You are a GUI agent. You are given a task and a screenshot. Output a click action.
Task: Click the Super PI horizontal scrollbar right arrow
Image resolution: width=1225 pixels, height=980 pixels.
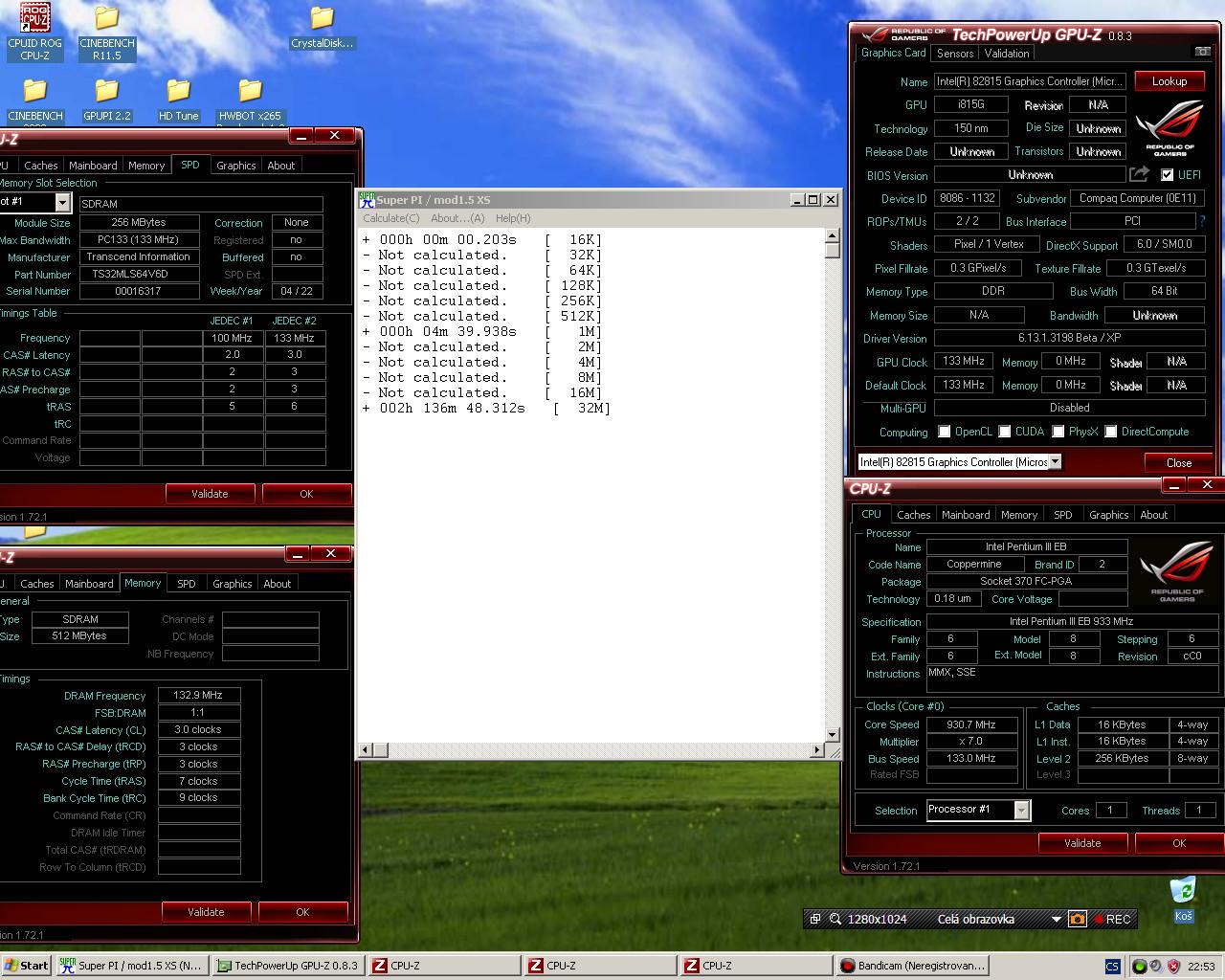tap(816, 749)
